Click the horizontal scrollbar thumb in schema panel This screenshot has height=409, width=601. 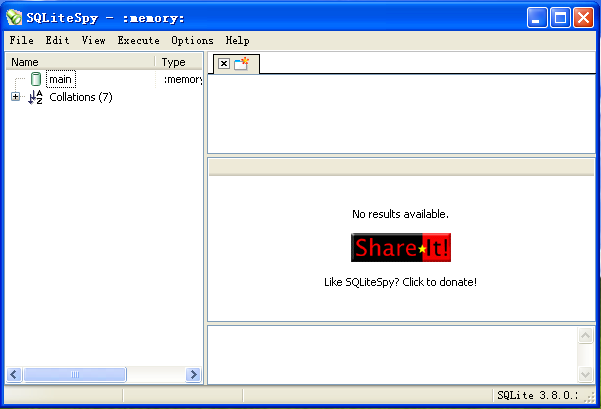[x=75, y=375]
